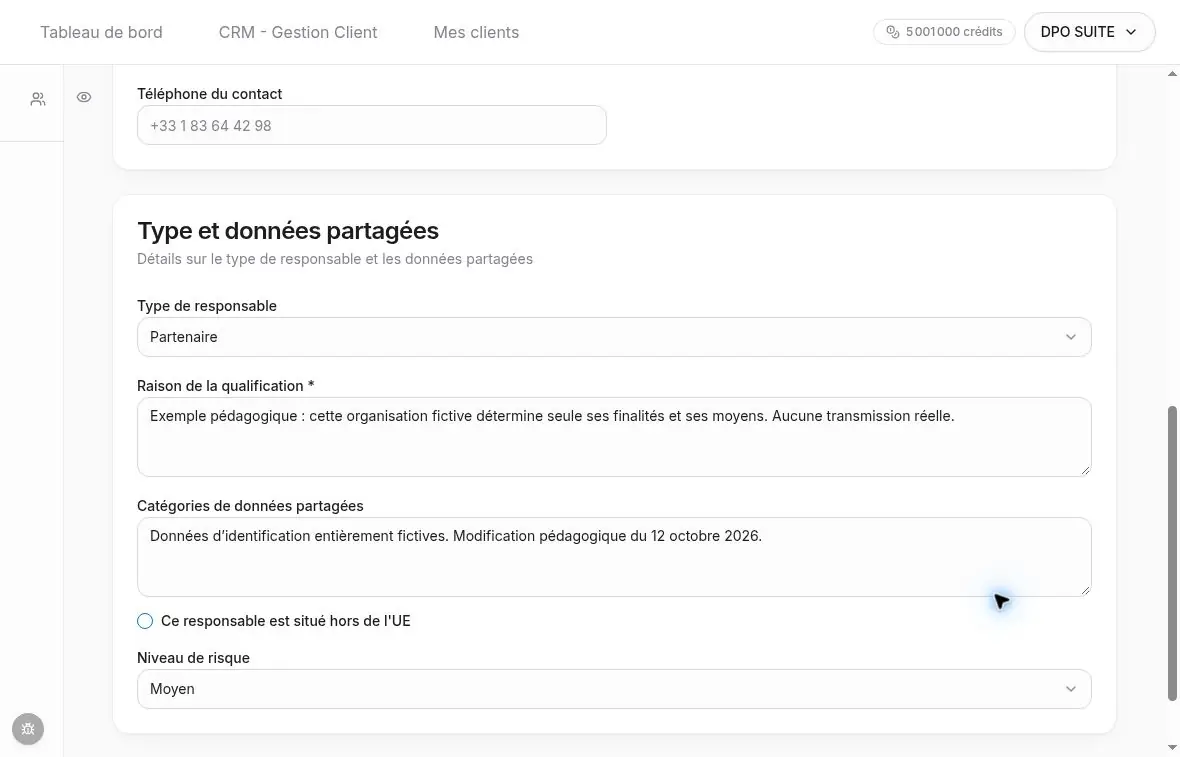Open the Tableau de bord tab
Screen dimensions: 1180x757
click(x=101, y=32)
